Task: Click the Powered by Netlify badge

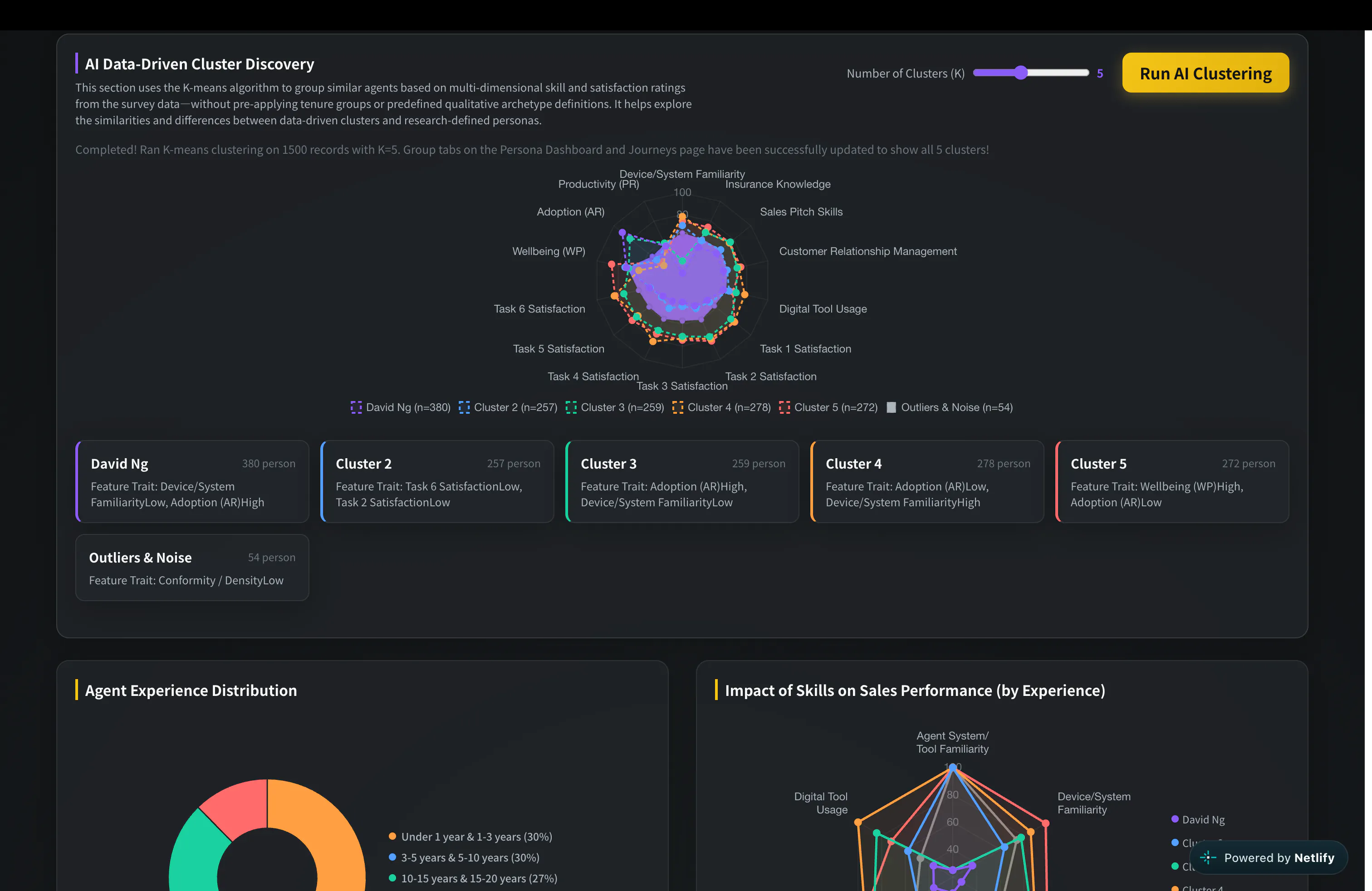Action: point(1268,857)
